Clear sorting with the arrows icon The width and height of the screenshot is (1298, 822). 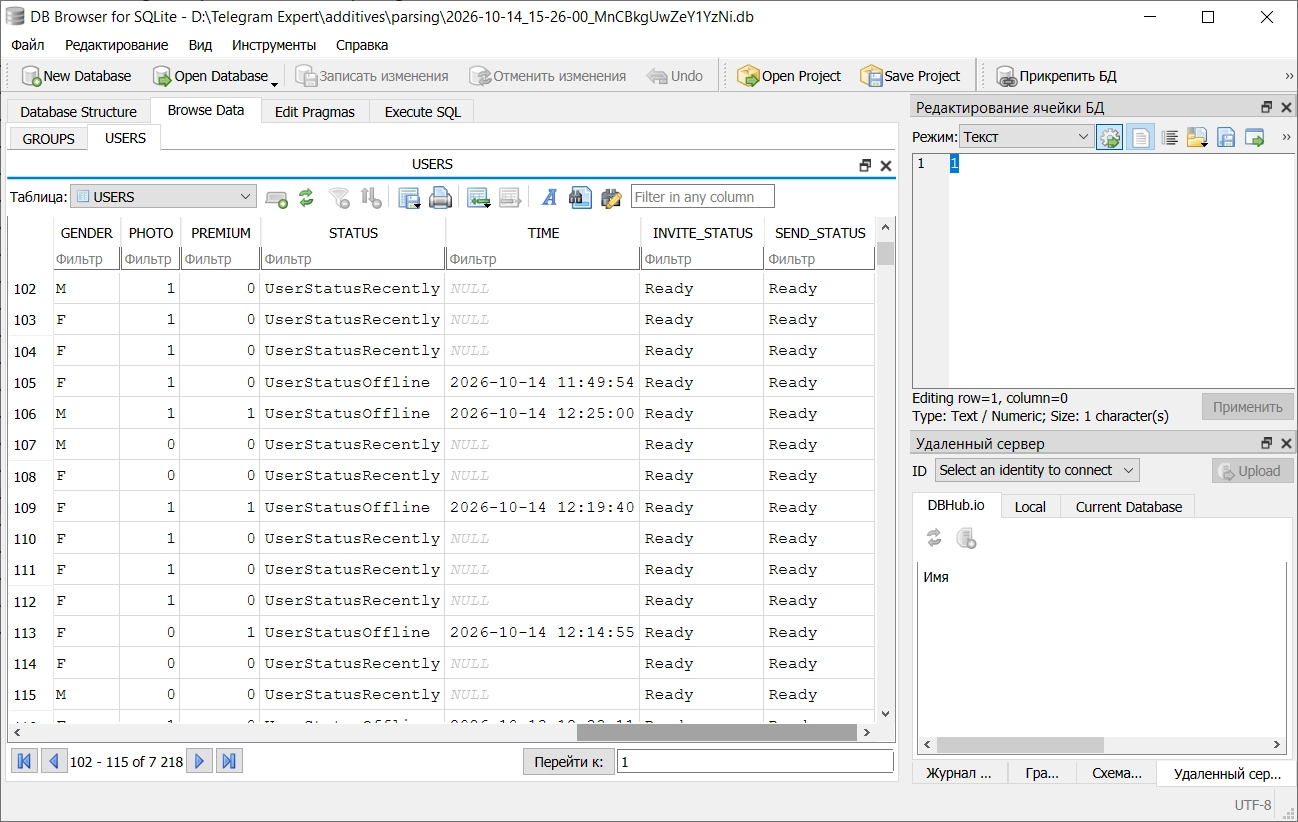[371, 198]
